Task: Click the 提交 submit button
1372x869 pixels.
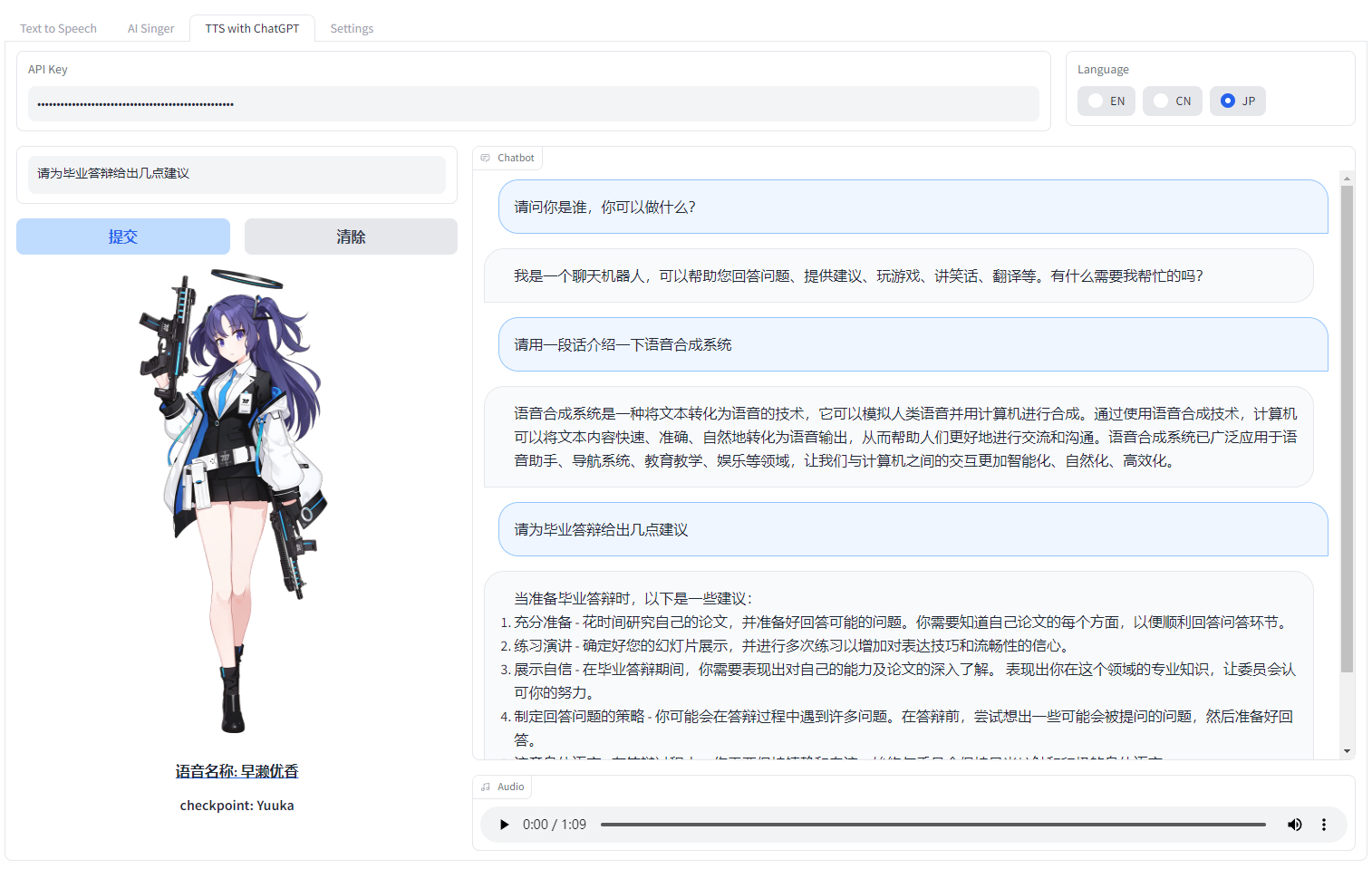Action: tap(122, 237)
